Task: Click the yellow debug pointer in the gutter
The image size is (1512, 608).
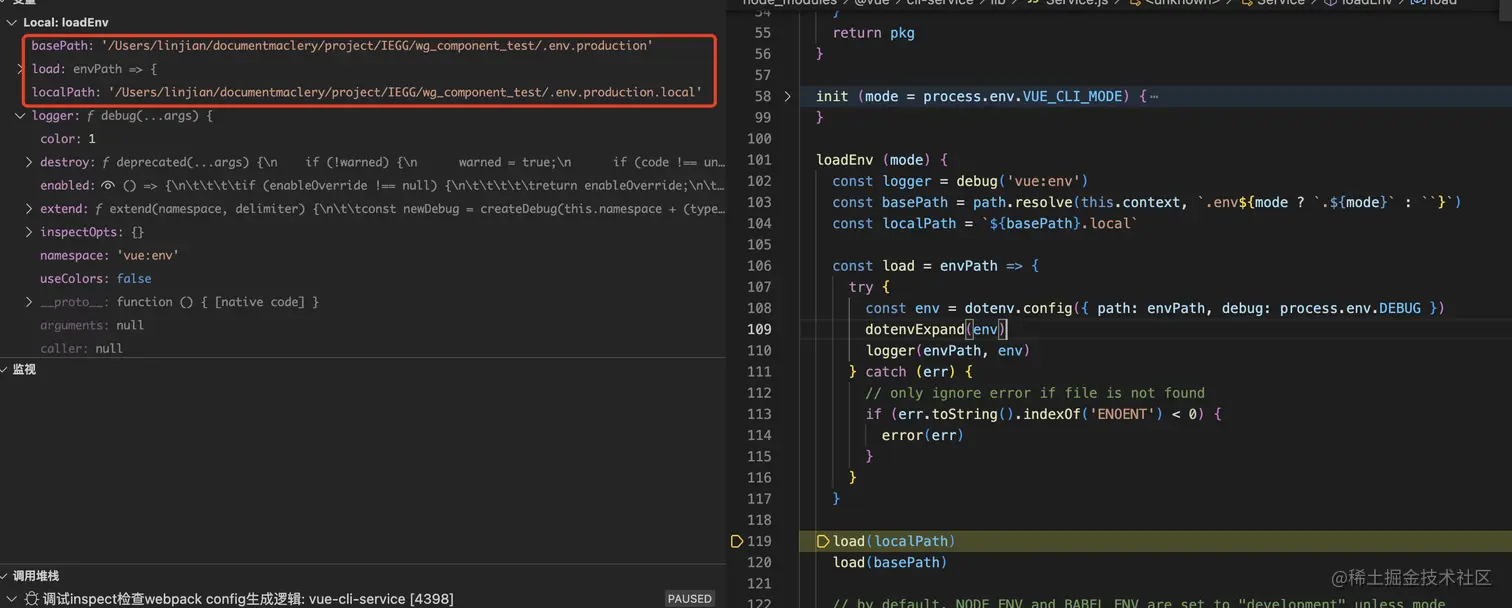Action: point(737,541)
